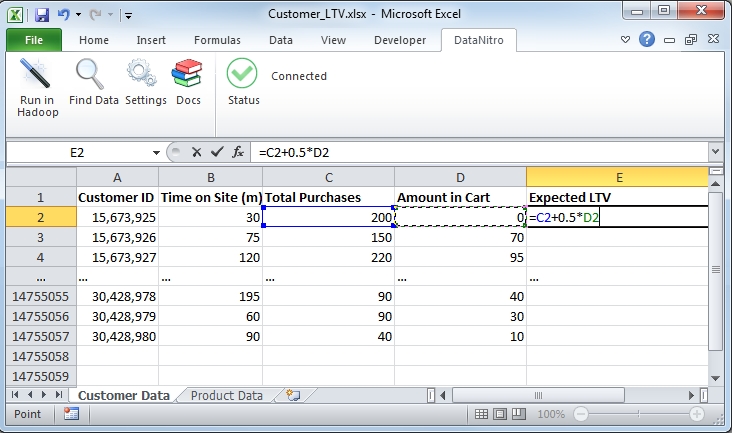
Task: Click the formula bar input field
Action: 479,152
